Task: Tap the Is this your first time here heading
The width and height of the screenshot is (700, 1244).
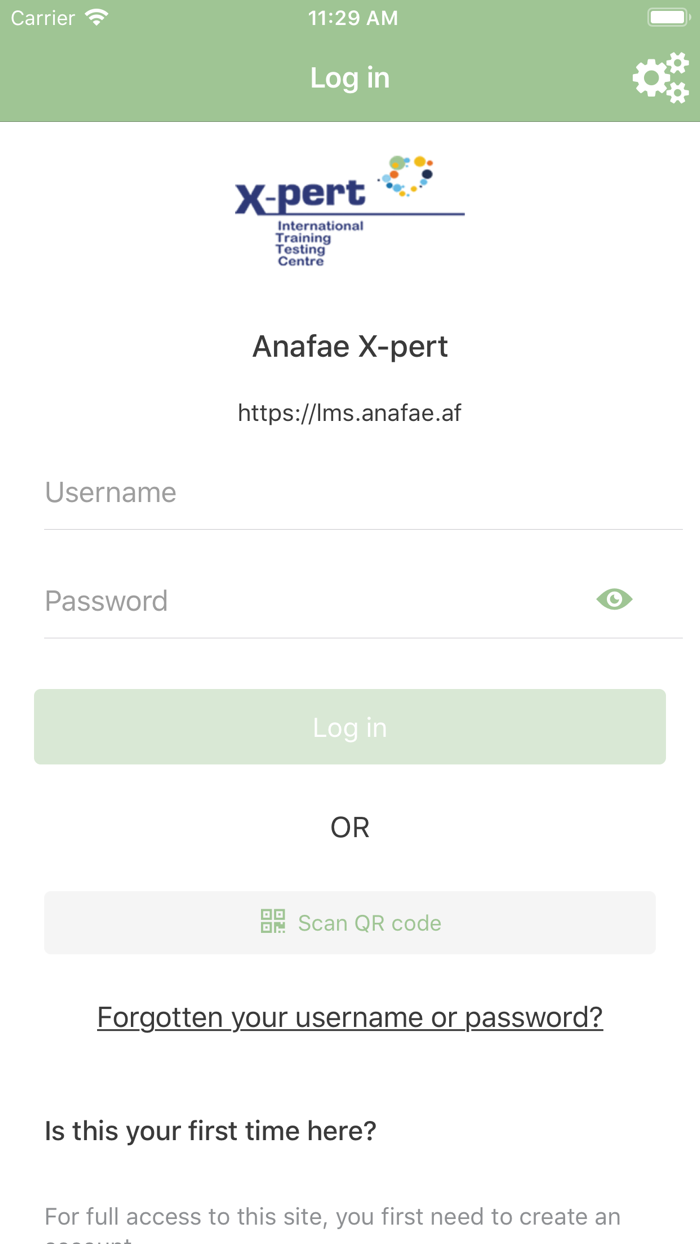Action: [210, 1130]
